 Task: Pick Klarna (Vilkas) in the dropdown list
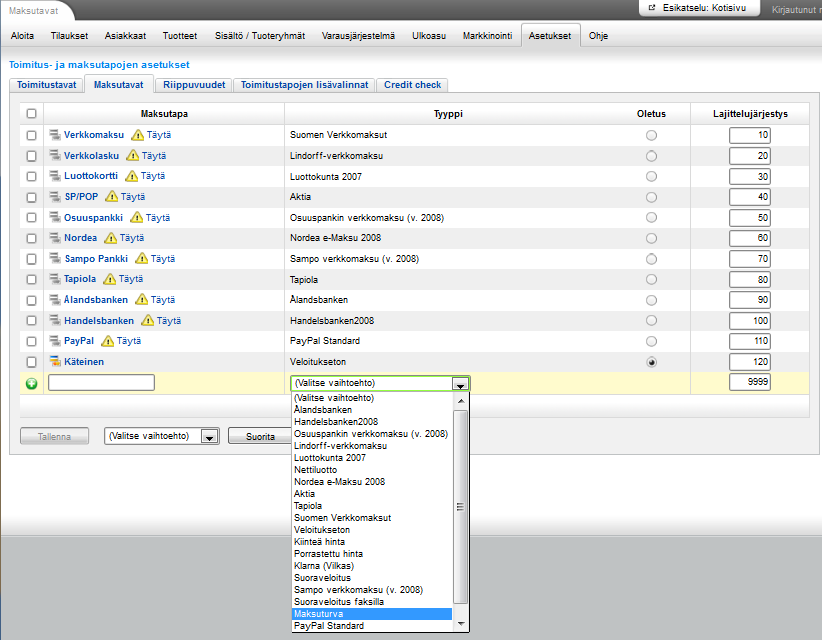(x=372, y=566)
